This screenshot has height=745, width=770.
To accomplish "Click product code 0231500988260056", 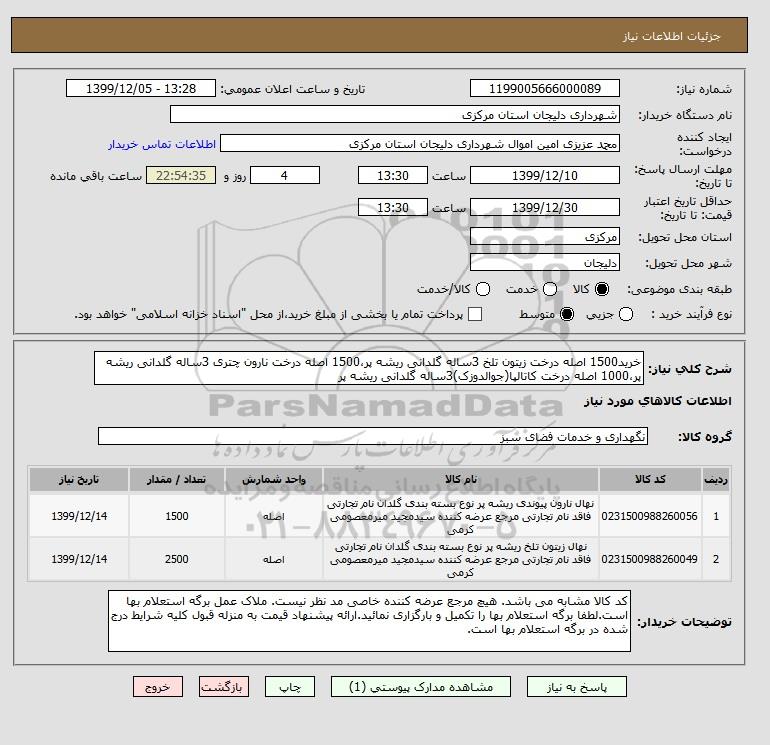I will point(649,516).
